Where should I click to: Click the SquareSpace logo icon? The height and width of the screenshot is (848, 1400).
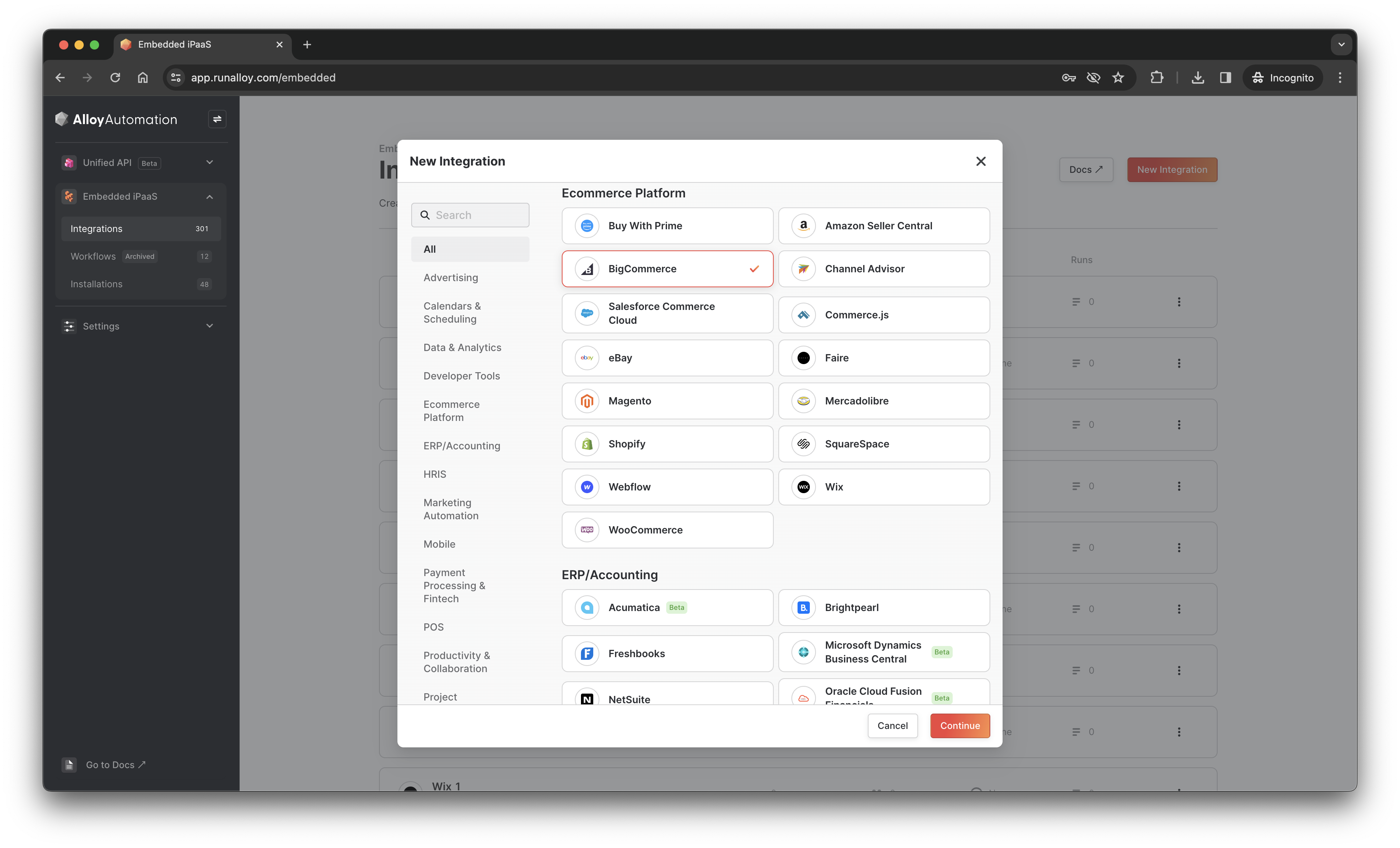803,444
